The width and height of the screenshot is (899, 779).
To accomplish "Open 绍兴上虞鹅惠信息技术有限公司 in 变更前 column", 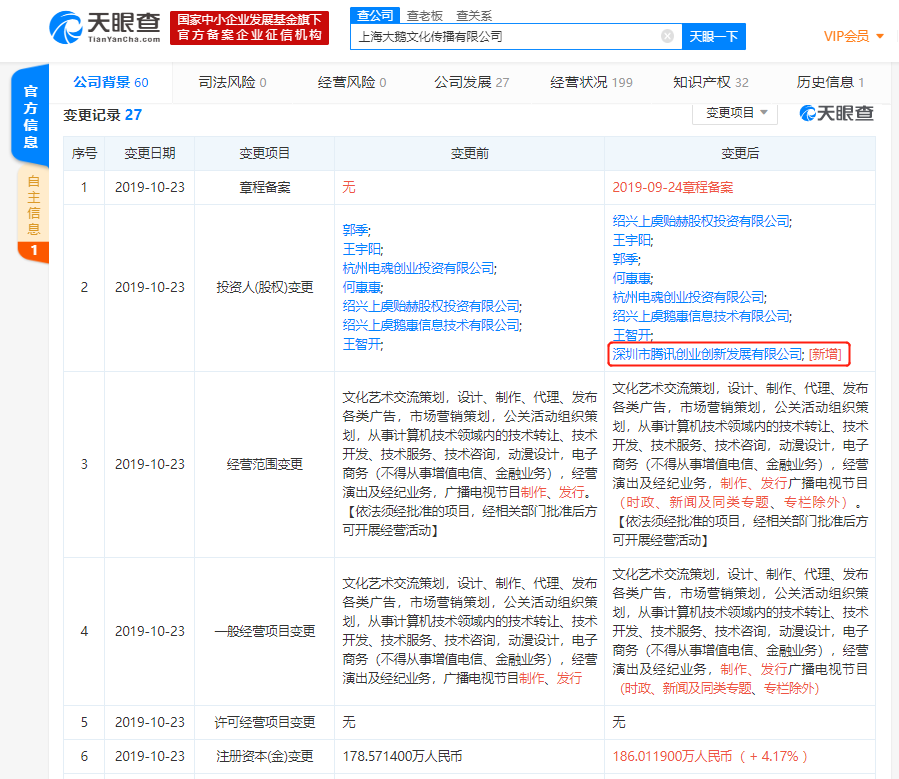I will coord(431,325).
